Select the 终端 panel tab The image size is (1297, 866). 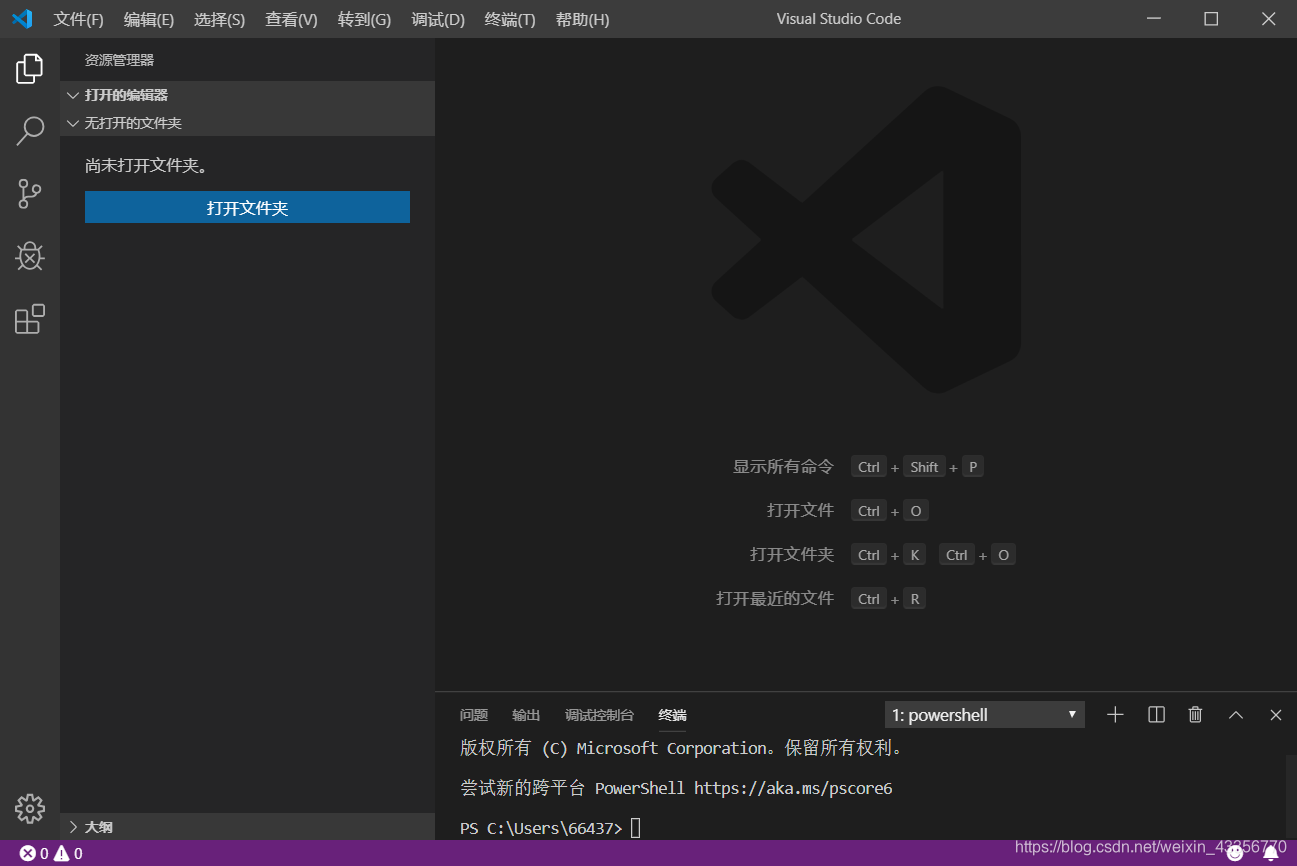672,715
